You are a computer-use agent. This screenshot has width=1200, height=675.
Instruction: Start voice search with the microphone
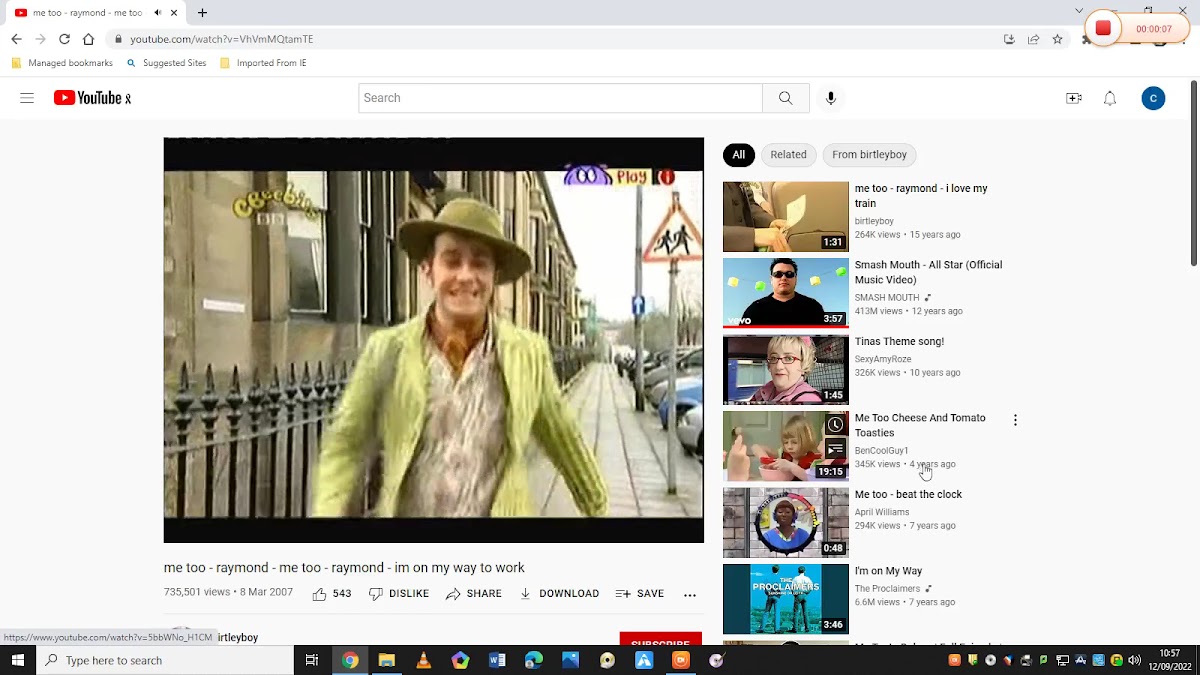(830, 98)
